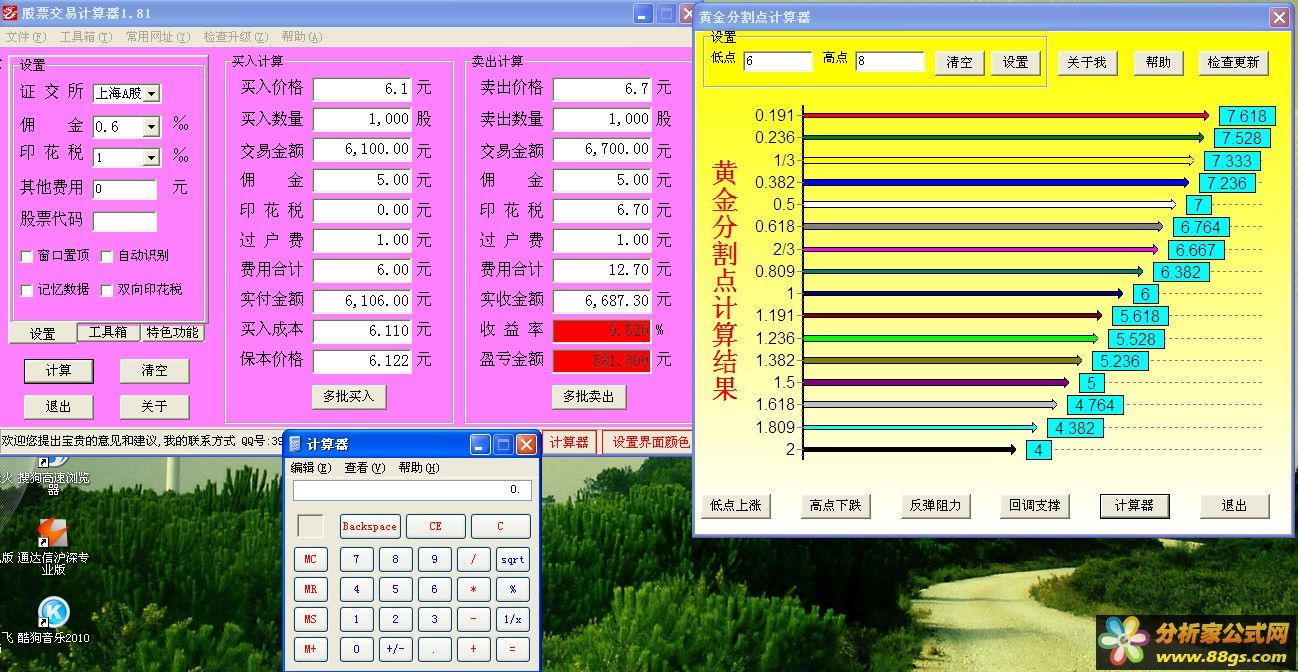The height and width of the screenshot is (672, 1298).
Task: Open 帮助(H) menu in 计算器 window
Action: click(418, 468)
